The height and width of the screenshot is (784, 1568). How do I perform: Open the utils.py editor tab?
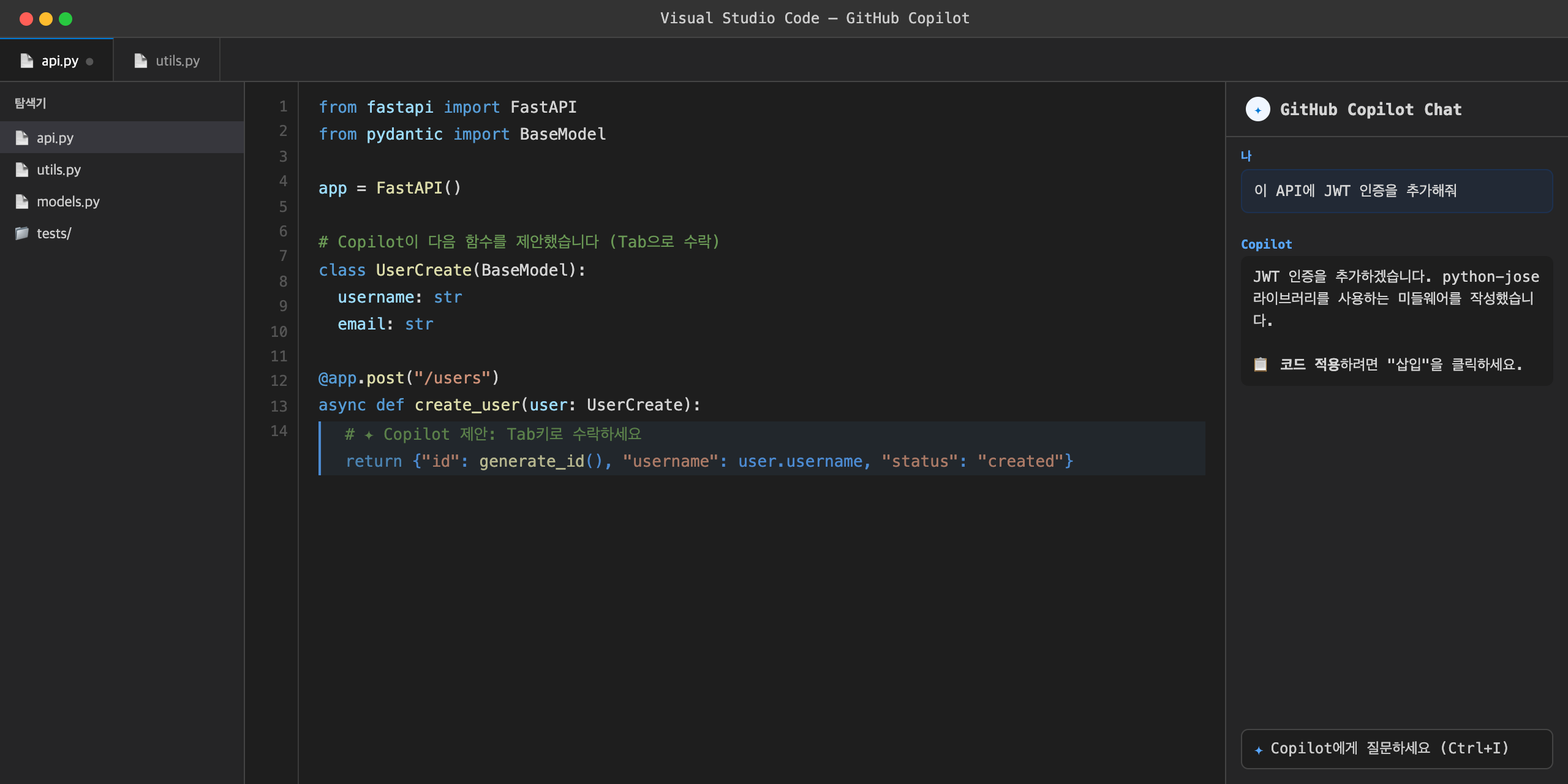(167, 60)
